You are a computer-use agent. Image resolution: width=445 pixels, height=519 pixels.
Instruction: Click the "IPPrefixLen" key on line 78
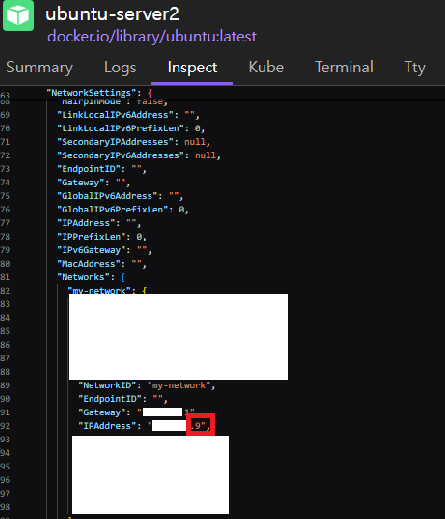[92, 237]
